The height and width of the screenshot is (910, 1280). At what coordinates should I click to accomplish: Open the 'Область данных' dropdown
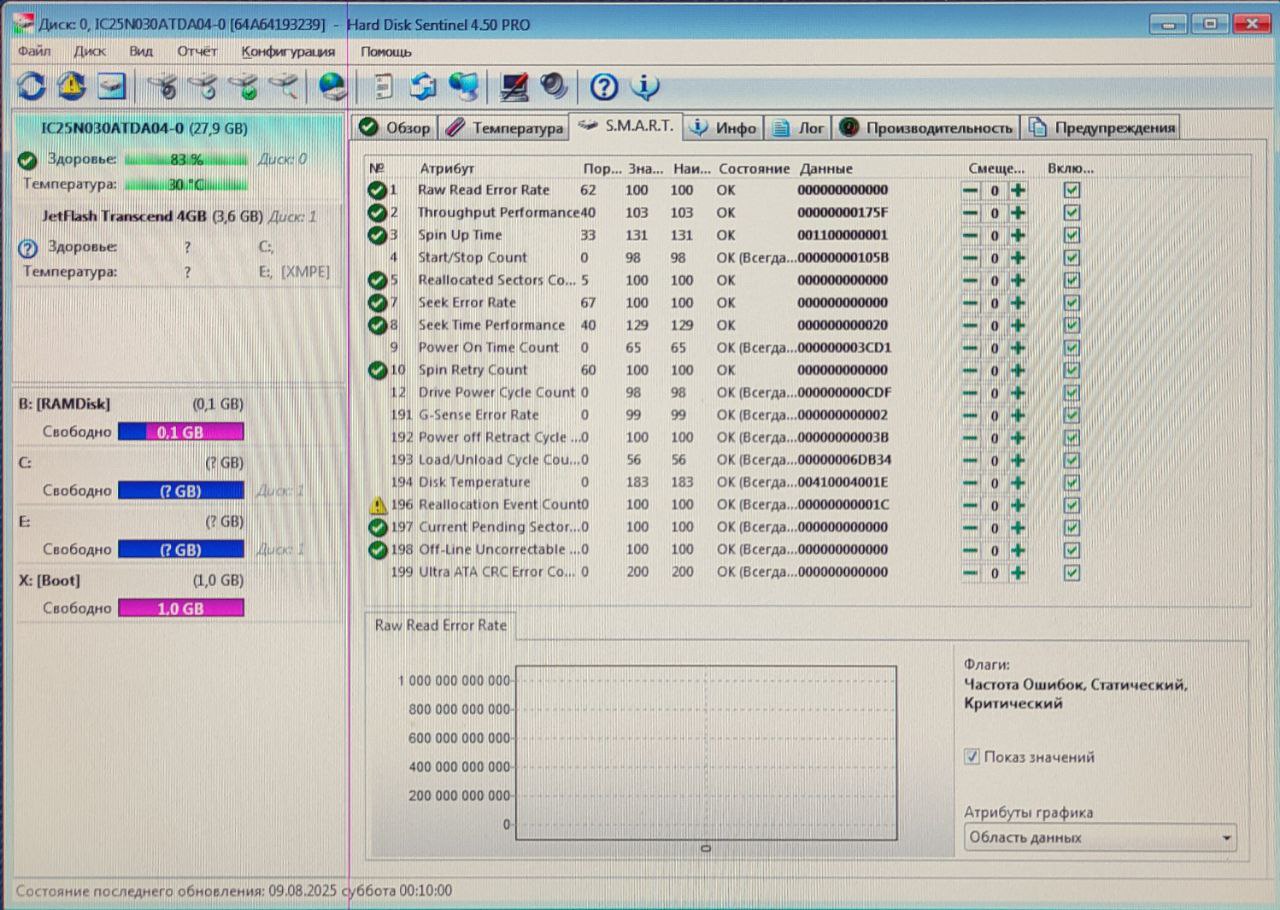(x=1100, y=838)
